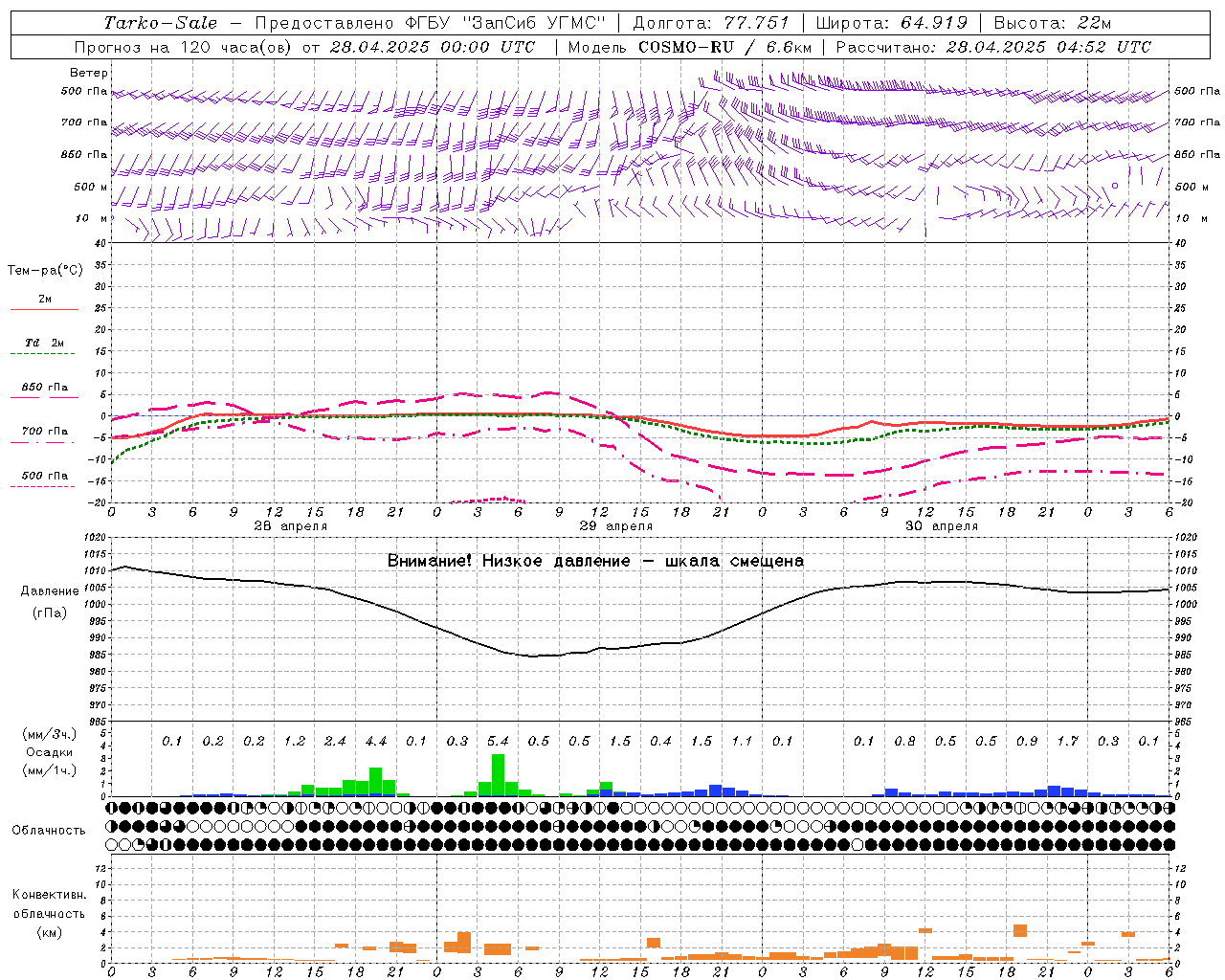Click the 'Внимание! Низкое давление' warning text
The image size is (1225, 980).
click(509, 561)
